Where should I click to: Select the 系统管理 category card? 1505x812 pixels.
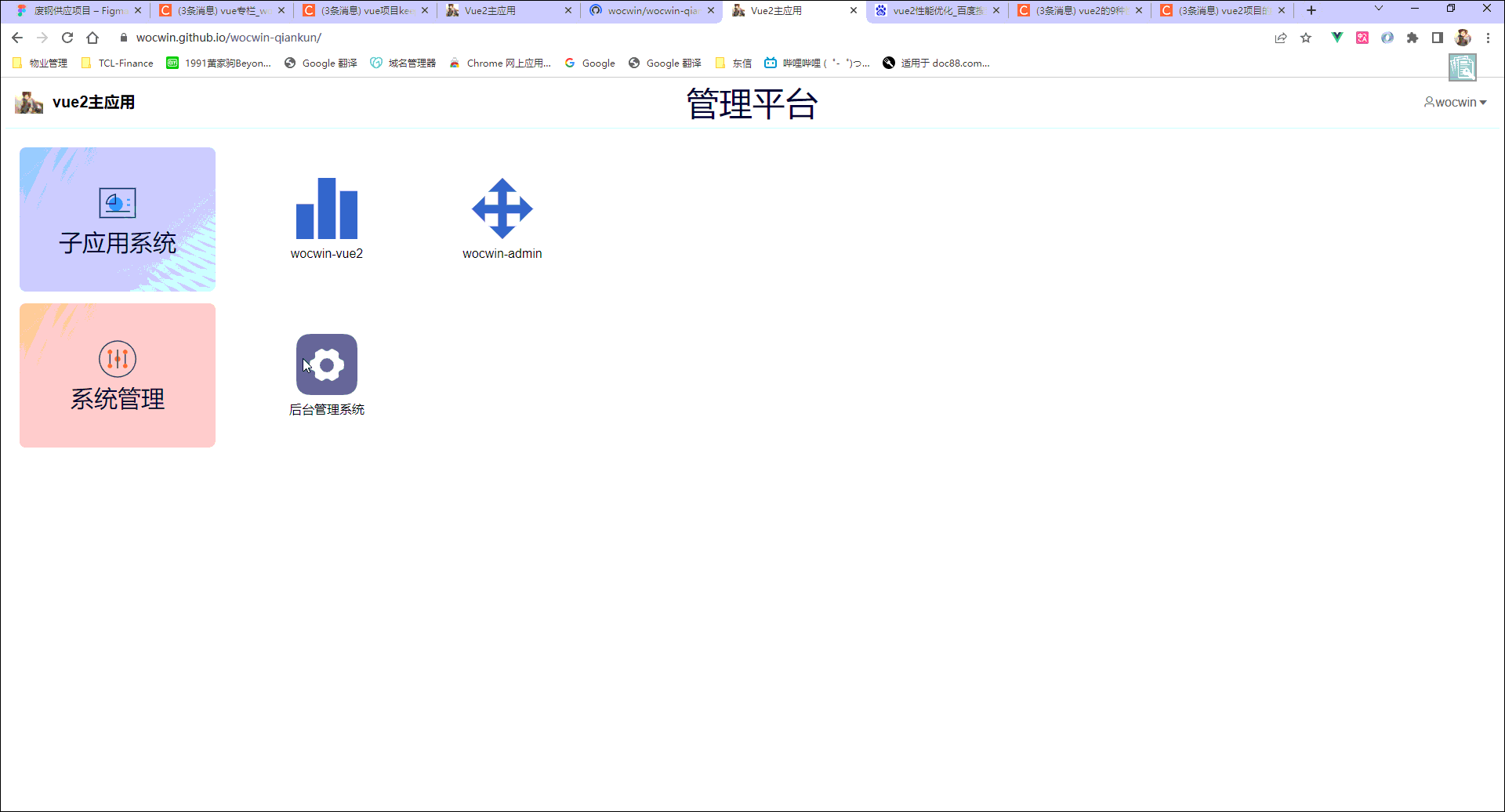(117, 375)
